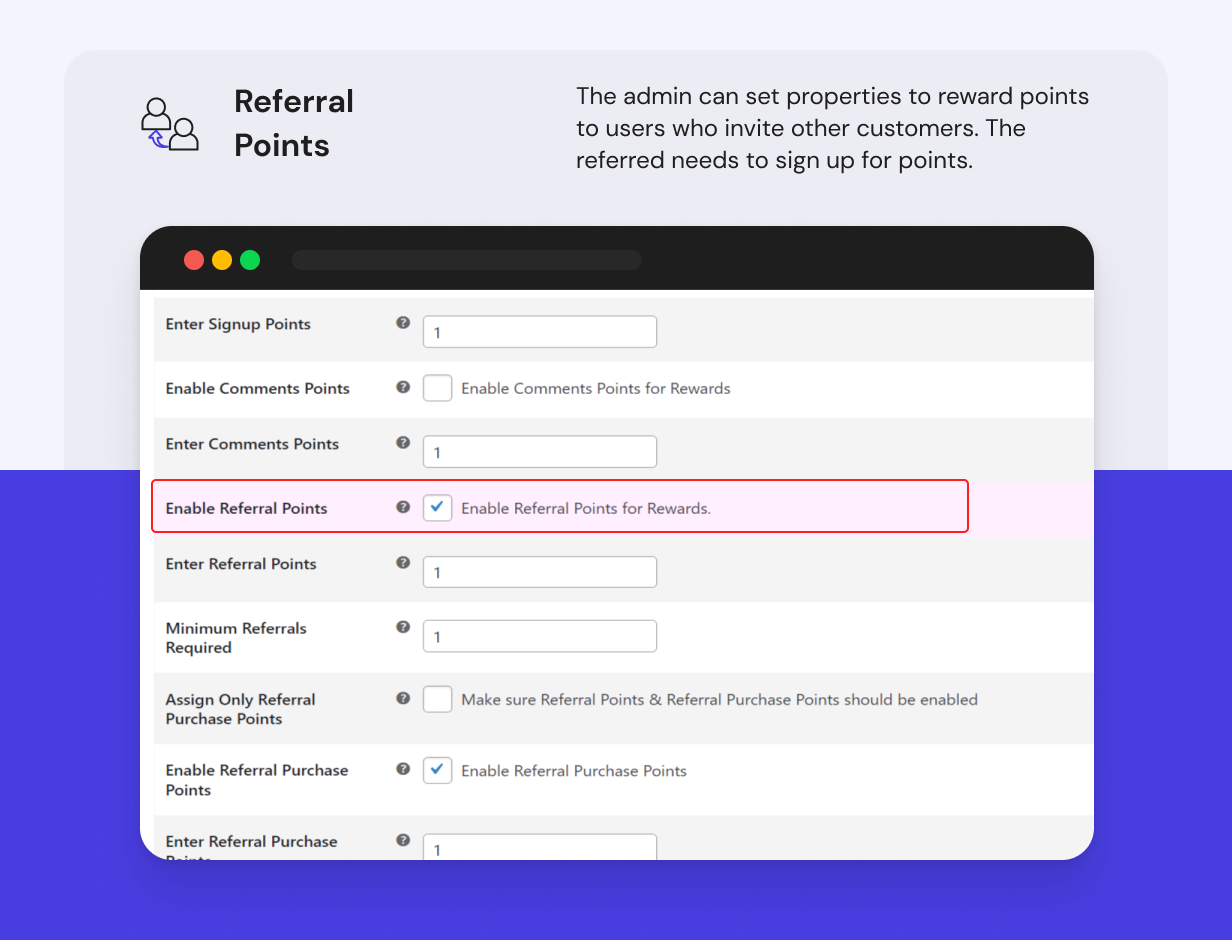Click the Referral Points people icon
This screenshot has height=940, width=1232.
[168, 125]
